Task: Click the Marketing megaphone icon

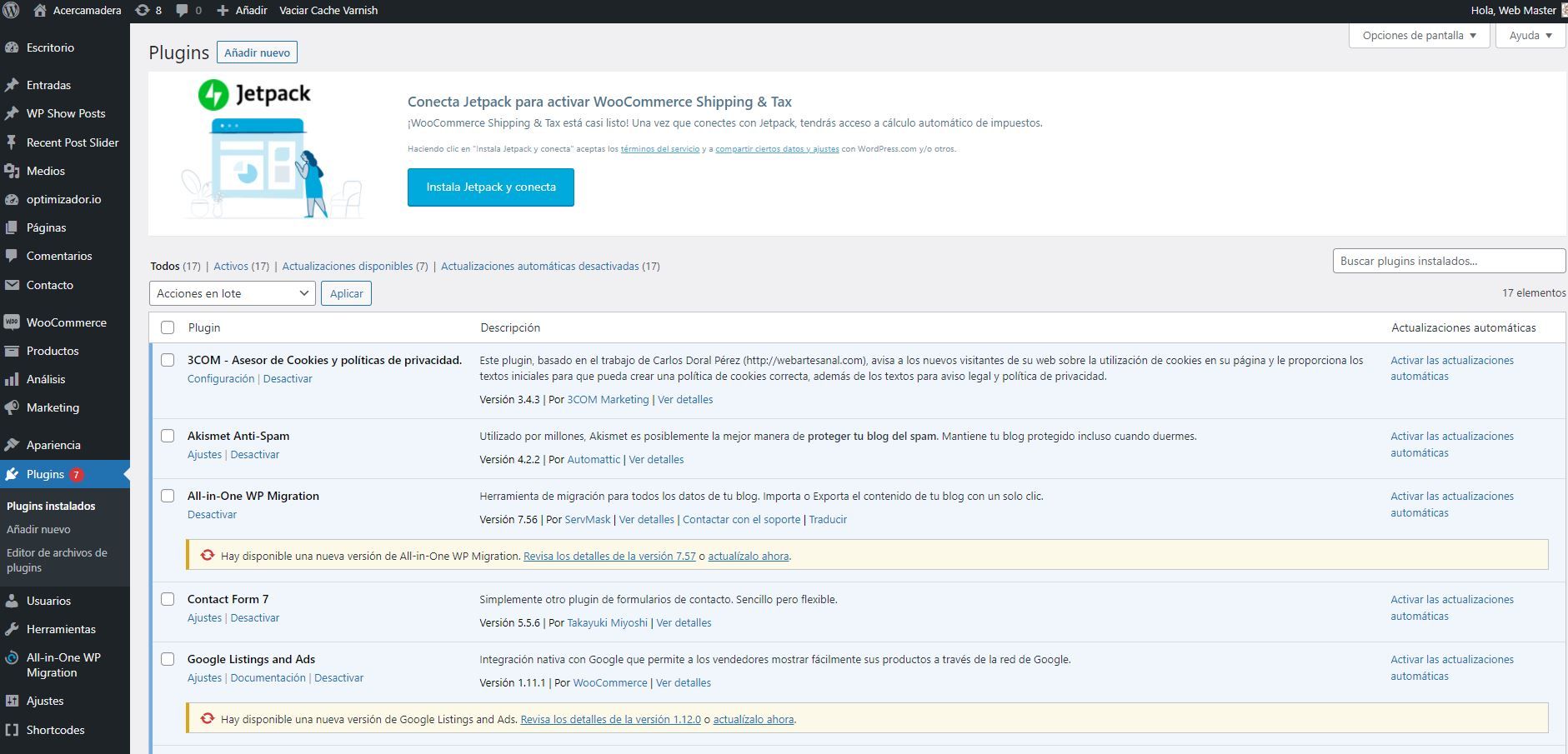Action: (12, 407)
